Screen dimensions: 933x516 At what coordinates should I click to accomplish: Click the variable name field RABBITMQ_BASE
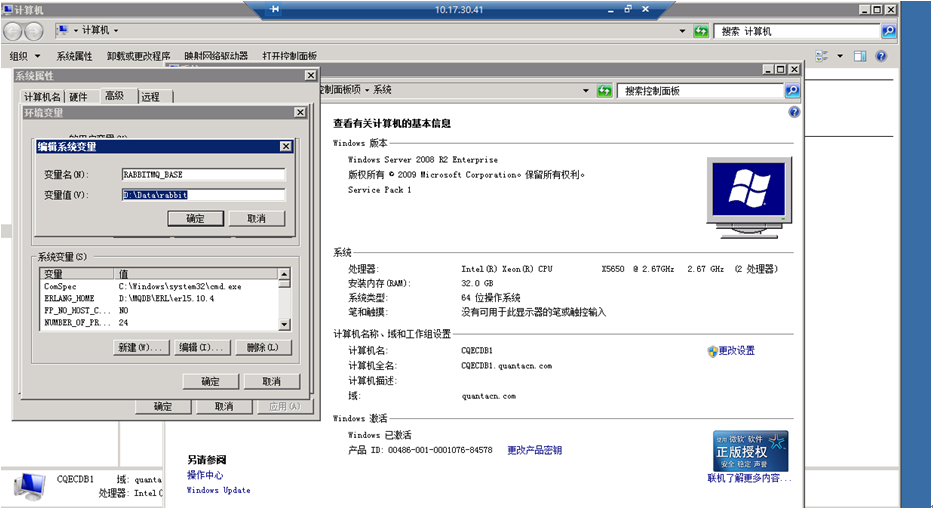203,174
